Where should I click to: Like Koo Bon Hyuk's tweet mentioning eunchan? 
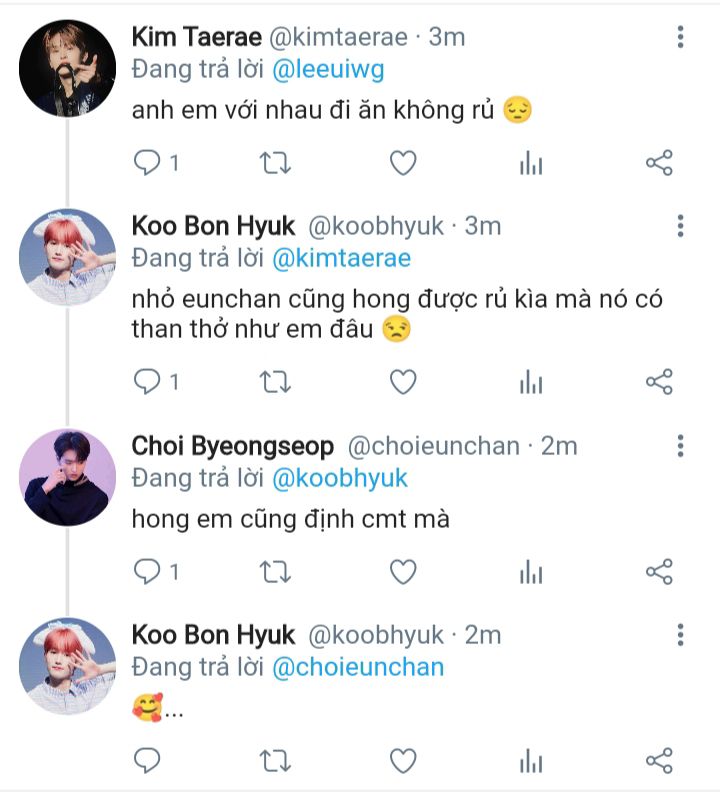point(402,381)
